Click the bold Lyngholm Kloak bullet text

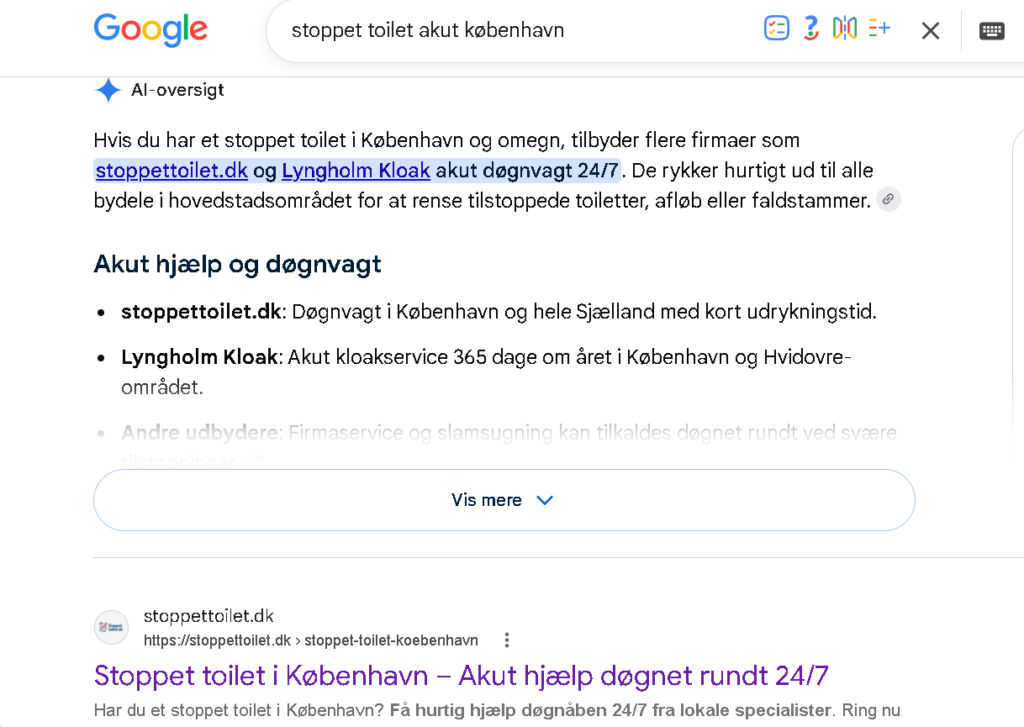[x=200, y=357]
